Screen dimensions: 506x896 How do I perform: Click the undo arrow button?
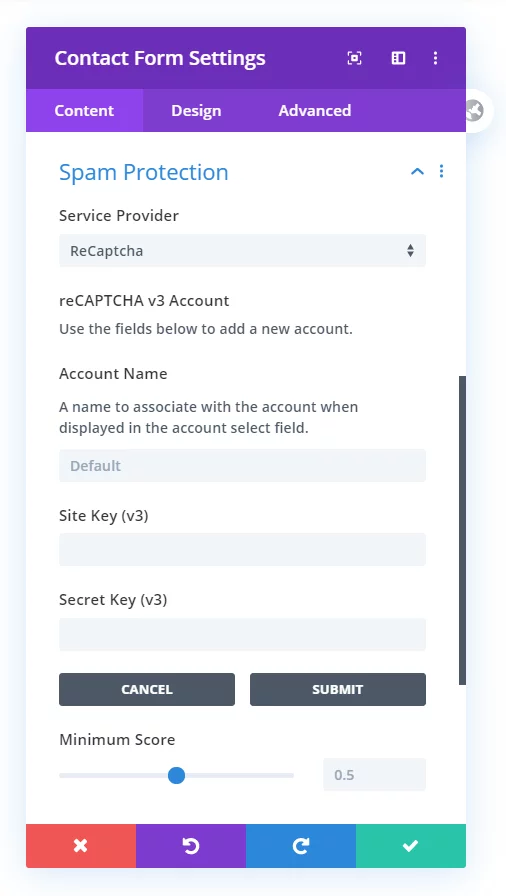191,846
